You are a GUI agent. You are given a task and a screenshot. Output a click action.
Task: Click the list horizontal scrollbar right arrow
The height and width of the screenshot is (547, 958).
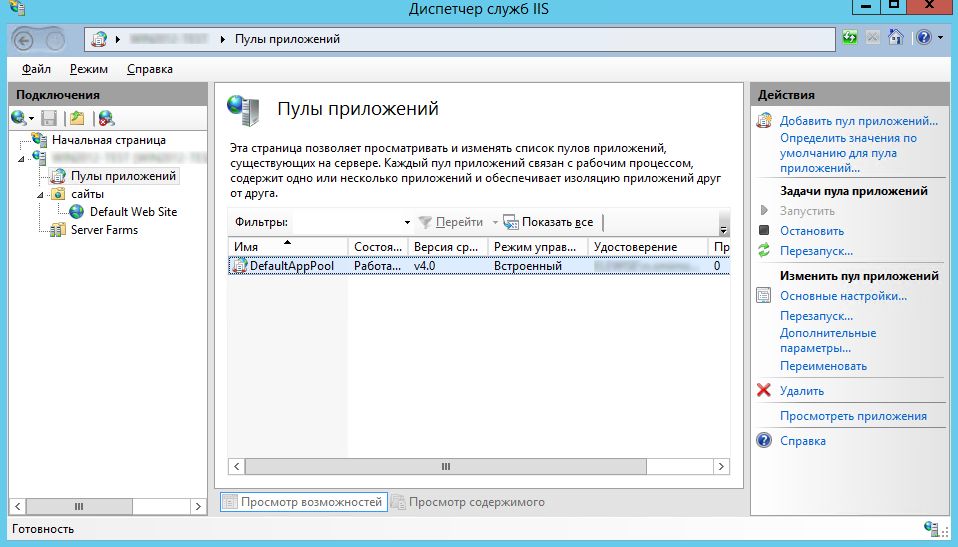point(721,466)
